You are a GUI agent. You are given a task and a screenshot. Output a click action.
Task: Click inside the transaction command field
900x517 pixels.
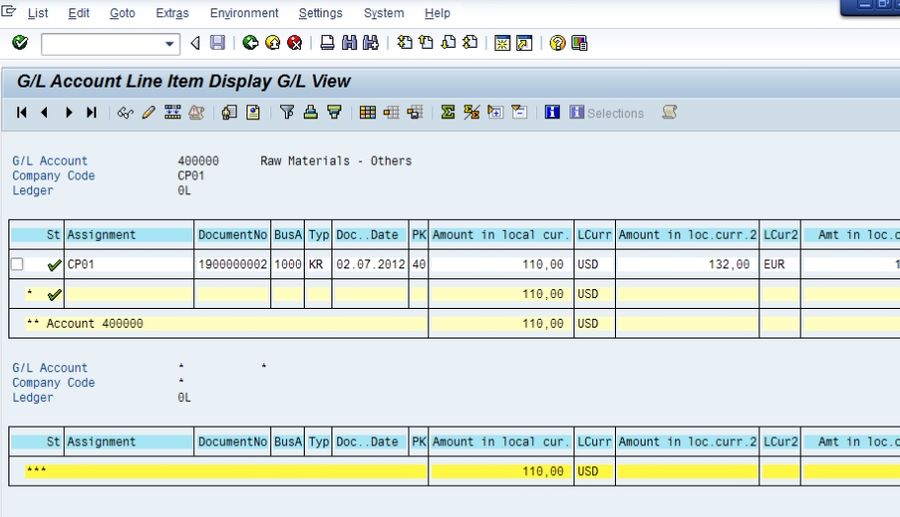click(x=103, y=44)
